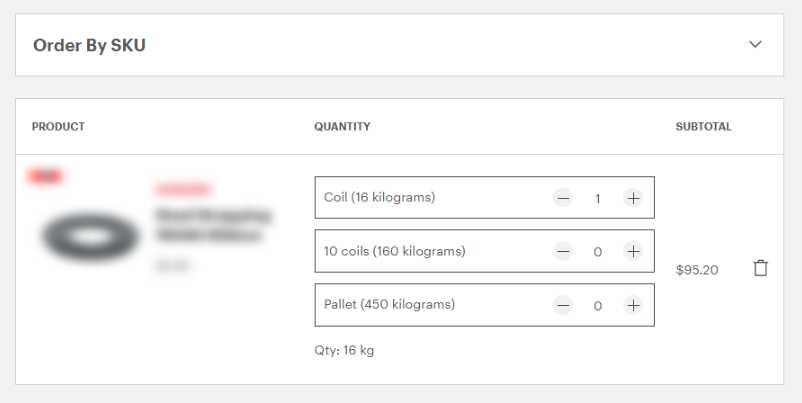Click the red badge above the product image

pyautogui.click(x=46, y=177)
